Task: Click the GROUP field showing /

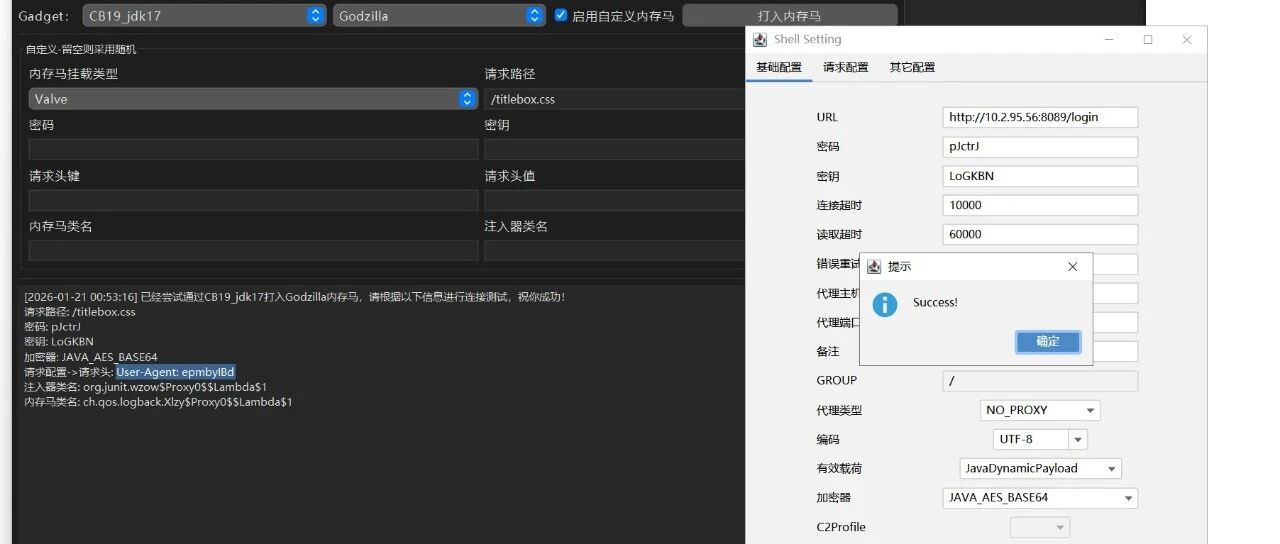Action: [1040, 381]
